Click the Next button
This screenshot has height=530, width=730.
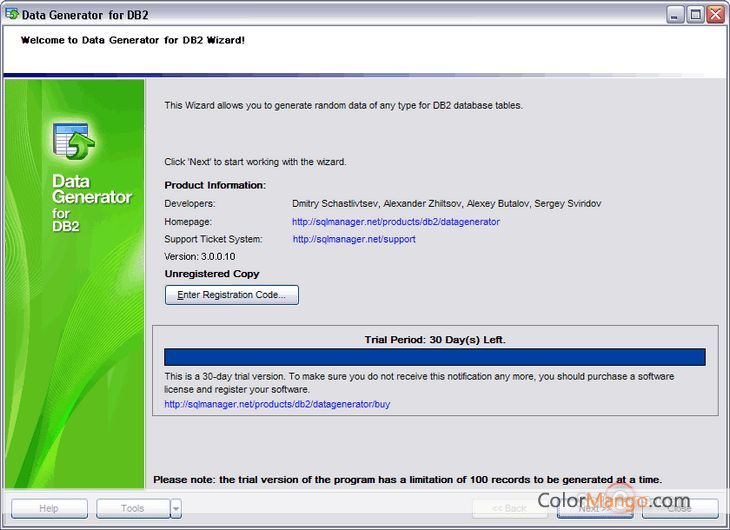[x=595, y=508]
